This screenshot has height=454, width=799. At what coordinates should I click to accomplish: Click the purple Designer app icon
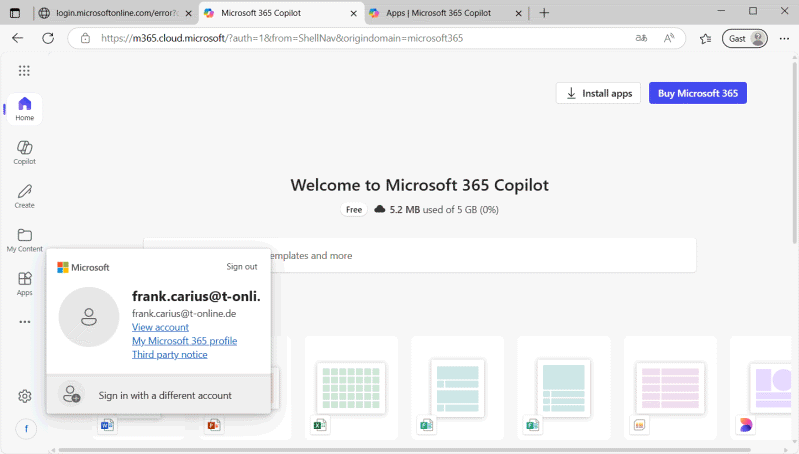pos(746,425)
